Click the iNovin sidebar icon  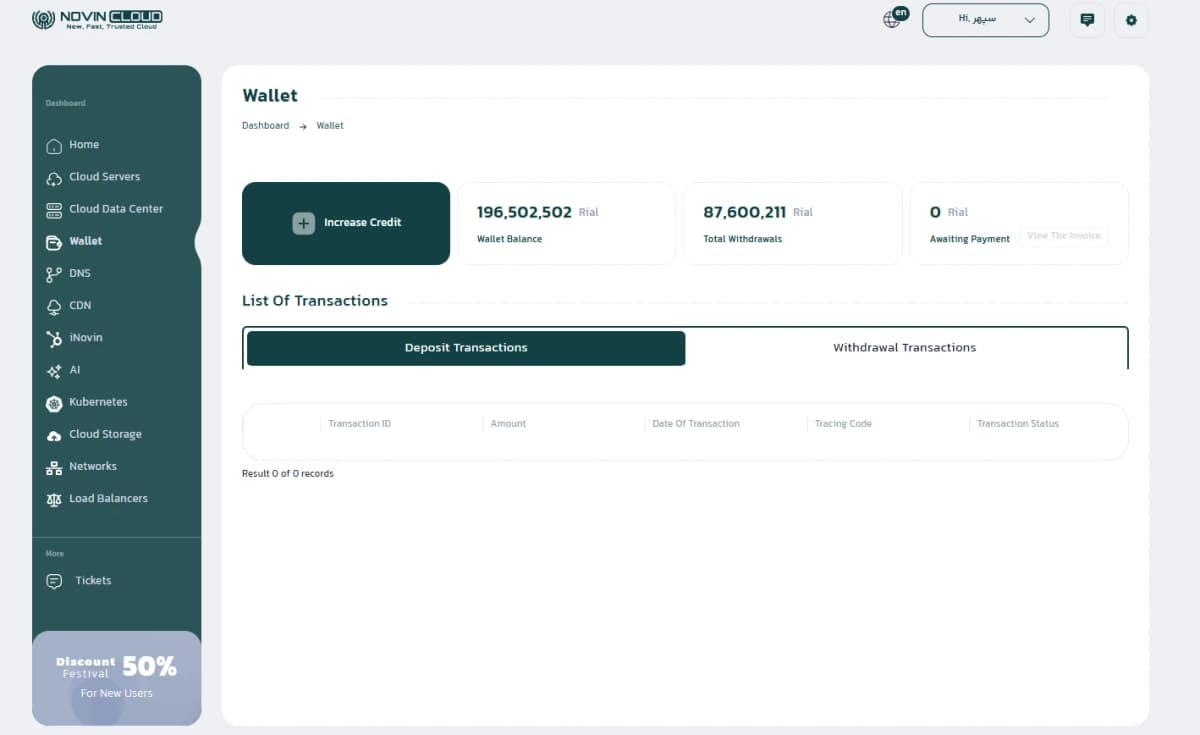click(x=54, y=339)
